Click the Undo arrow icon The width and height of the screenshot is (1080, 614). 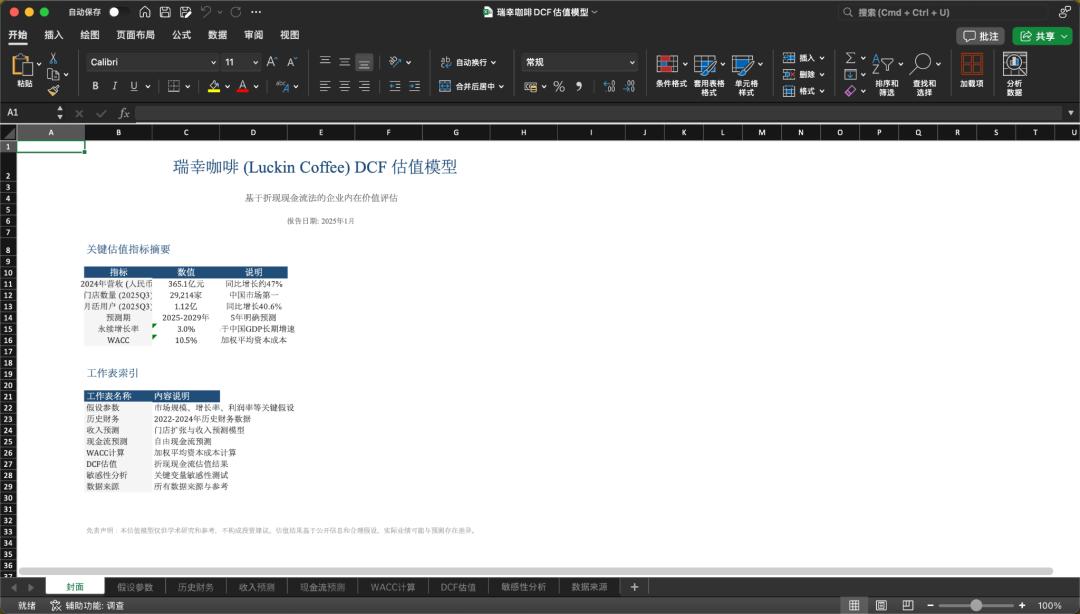[x=206, y=12]
